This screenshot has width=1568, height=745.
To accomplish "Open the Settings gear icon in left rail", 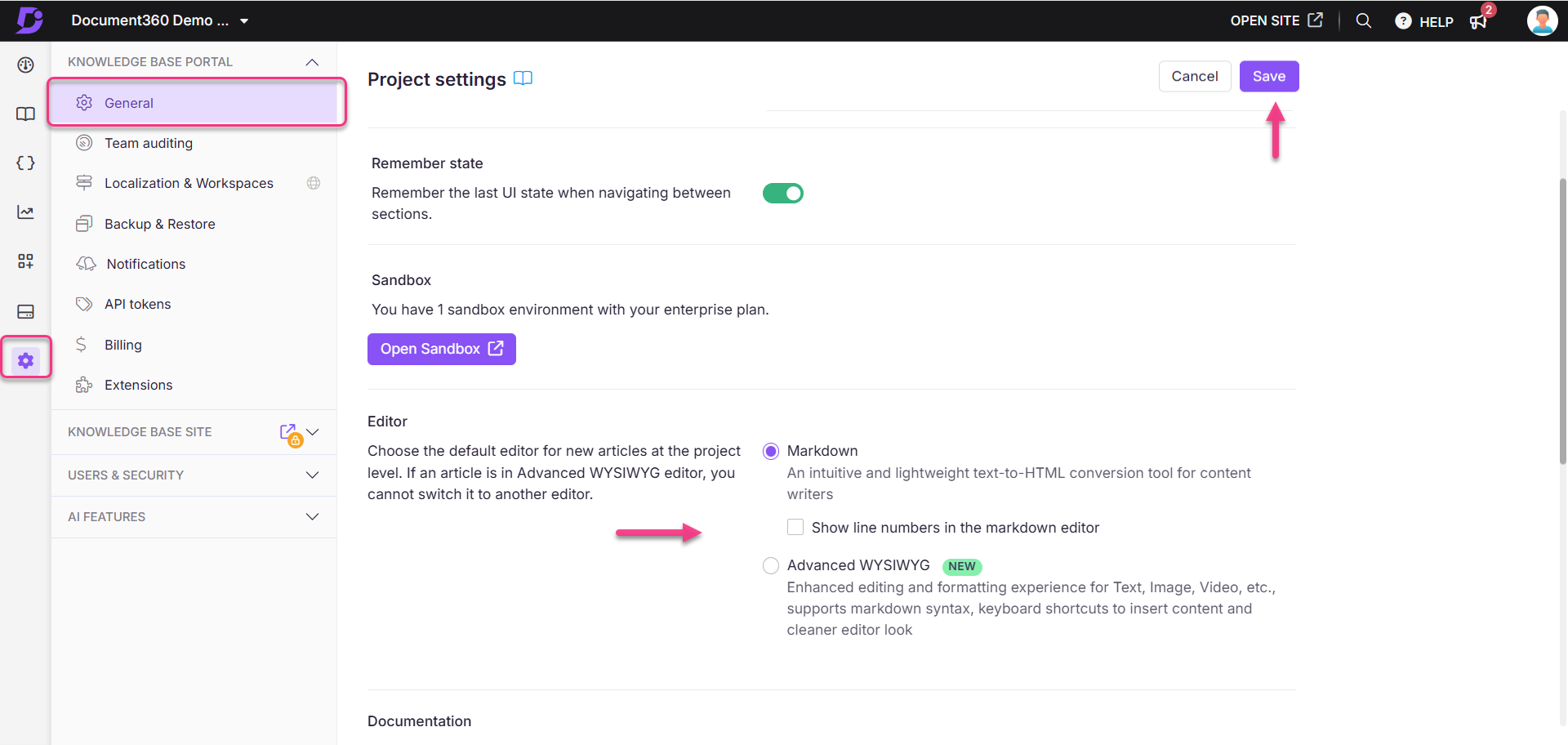I will (25, 360).
